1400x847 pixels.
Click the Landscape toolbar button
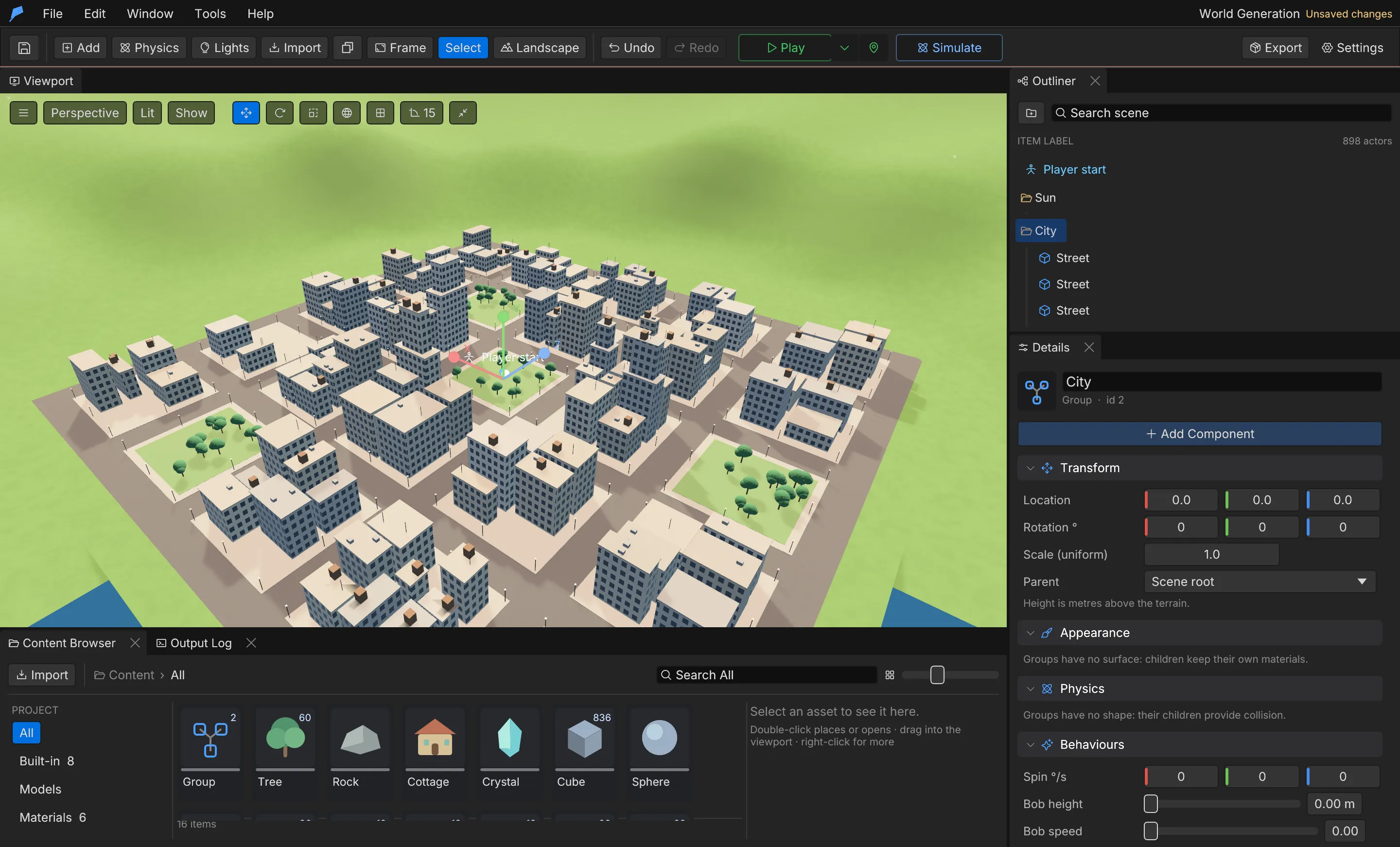[540, 48]
